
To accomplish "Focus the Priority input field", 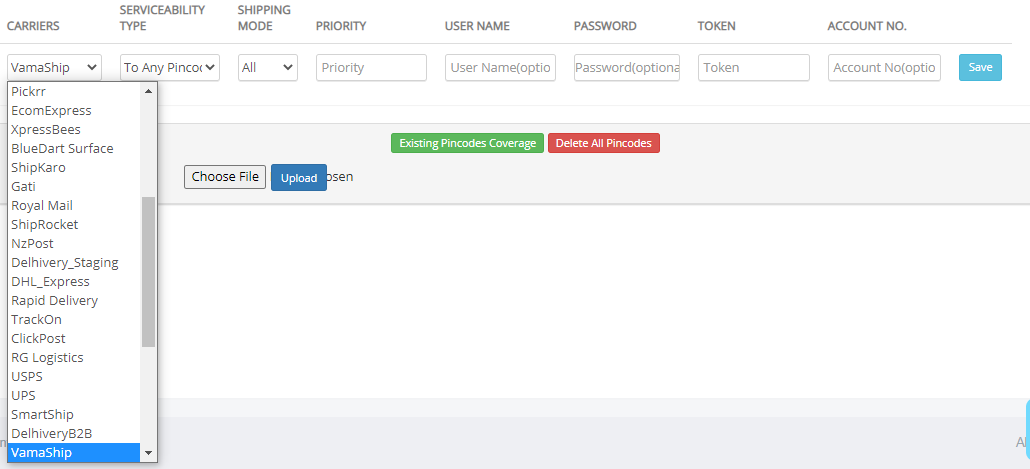I will 371,67.
